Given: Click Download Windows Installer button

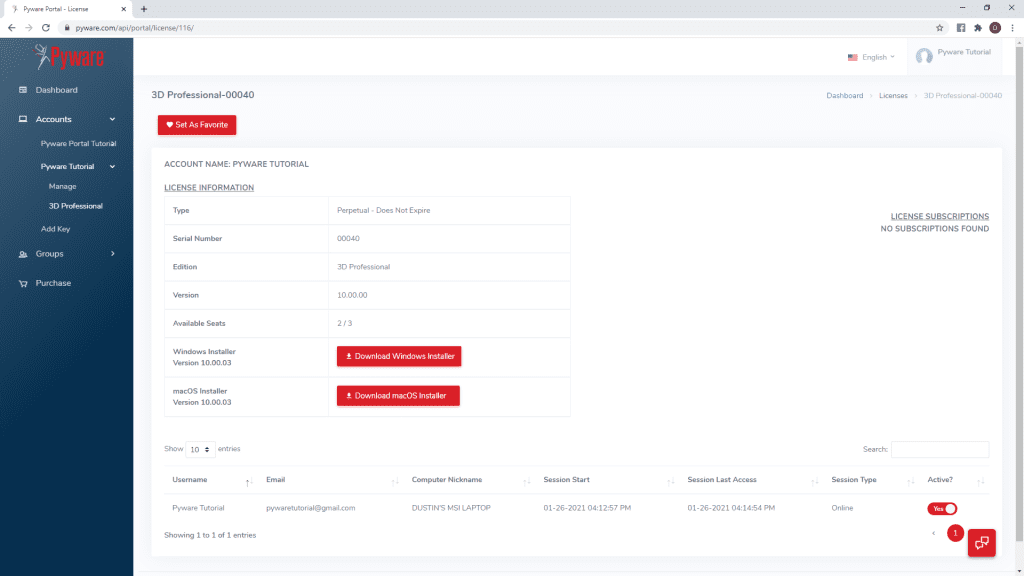Looking at the screenshot, I should (398, 356).
